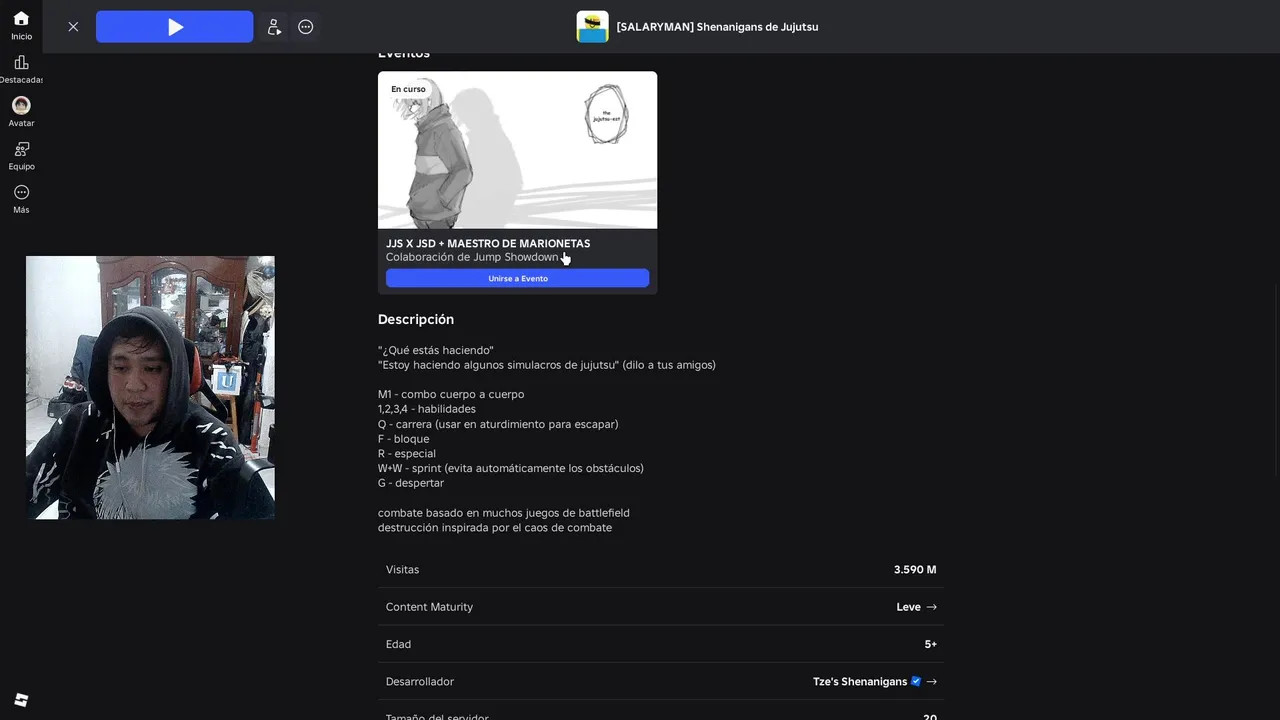Click the line 1,2,3,4 - habilidades

tap(427, 409)
